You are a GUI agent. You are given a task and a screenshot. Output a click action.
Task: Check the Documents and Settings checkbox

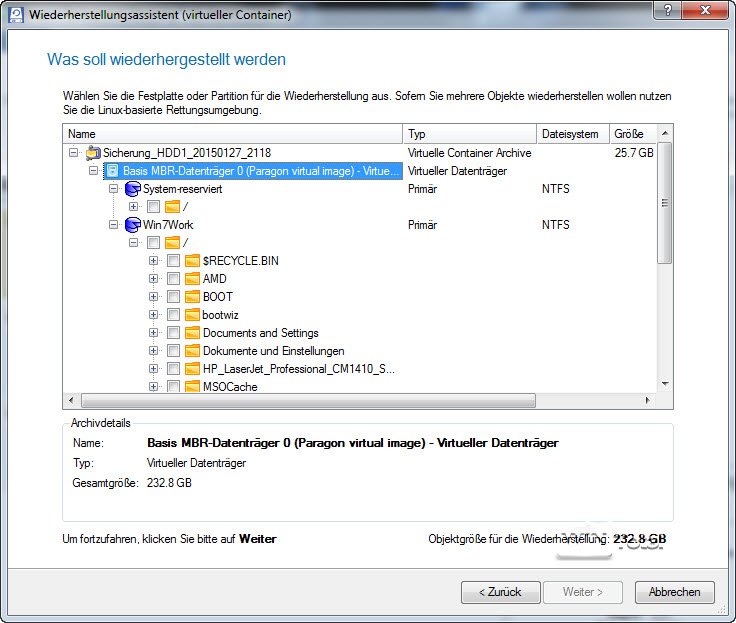[173, 333]
